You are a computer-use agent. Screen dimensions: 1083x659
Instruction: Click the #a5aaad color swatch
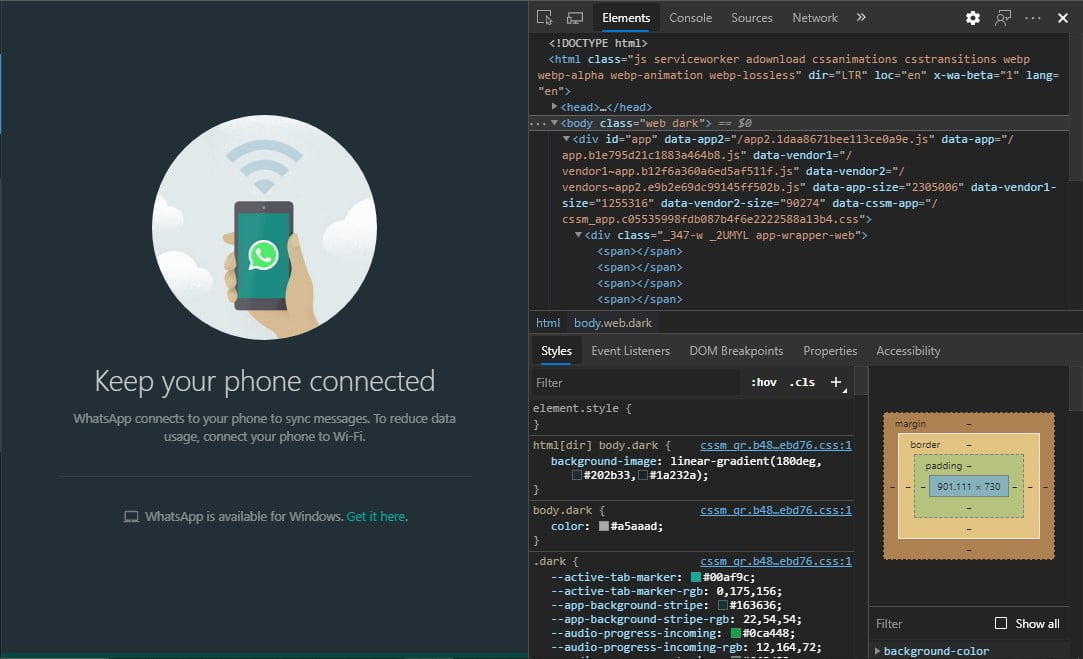tap(604, 526)
